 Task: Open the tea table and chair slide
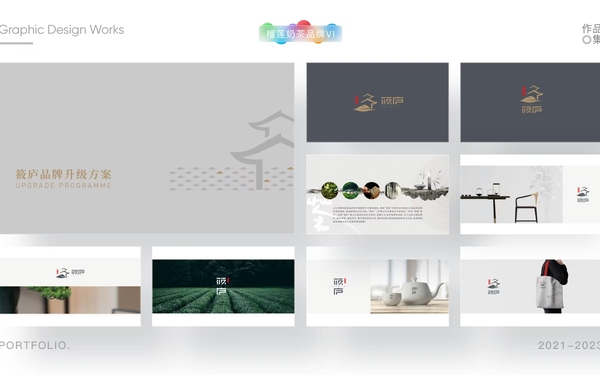point(530,194)
